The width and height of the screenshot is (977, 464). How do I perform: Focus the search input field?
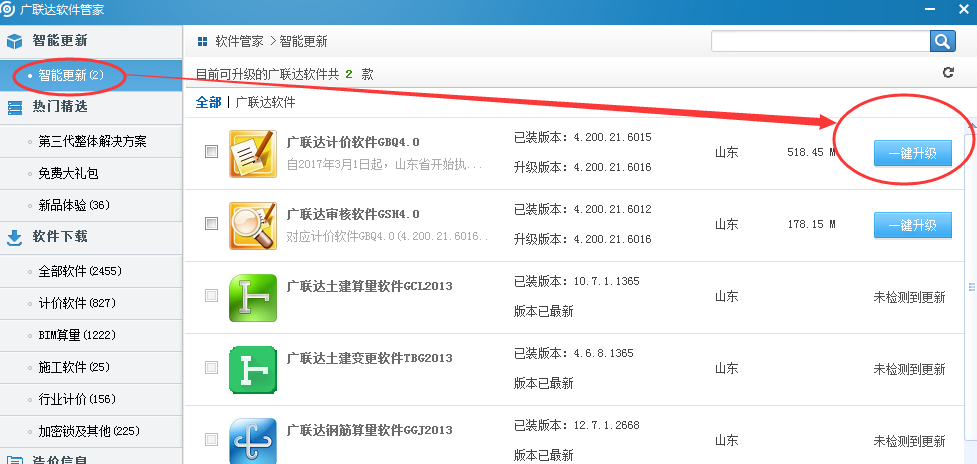[x=821, y=42]
